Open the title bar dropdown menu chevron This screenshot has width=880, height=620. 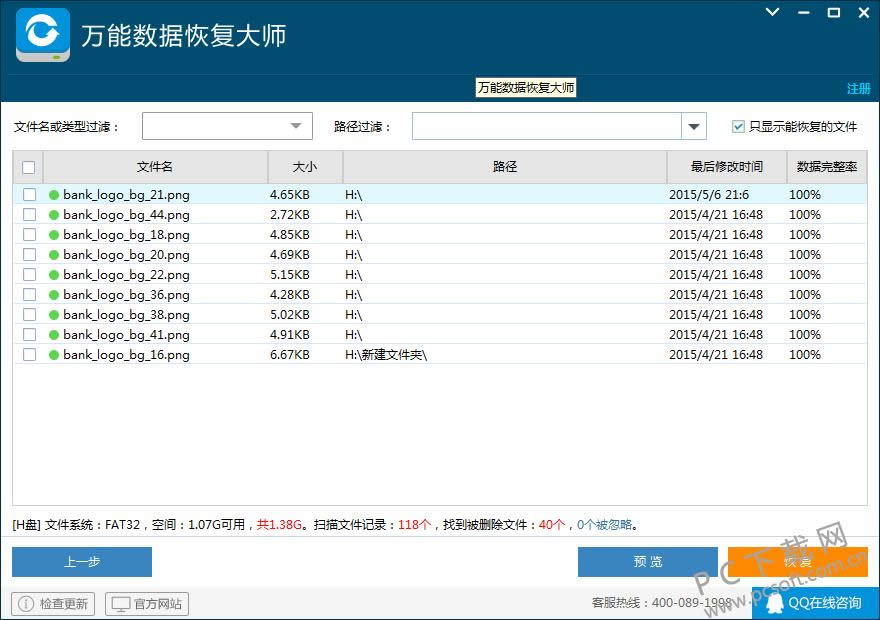point(772,12)
